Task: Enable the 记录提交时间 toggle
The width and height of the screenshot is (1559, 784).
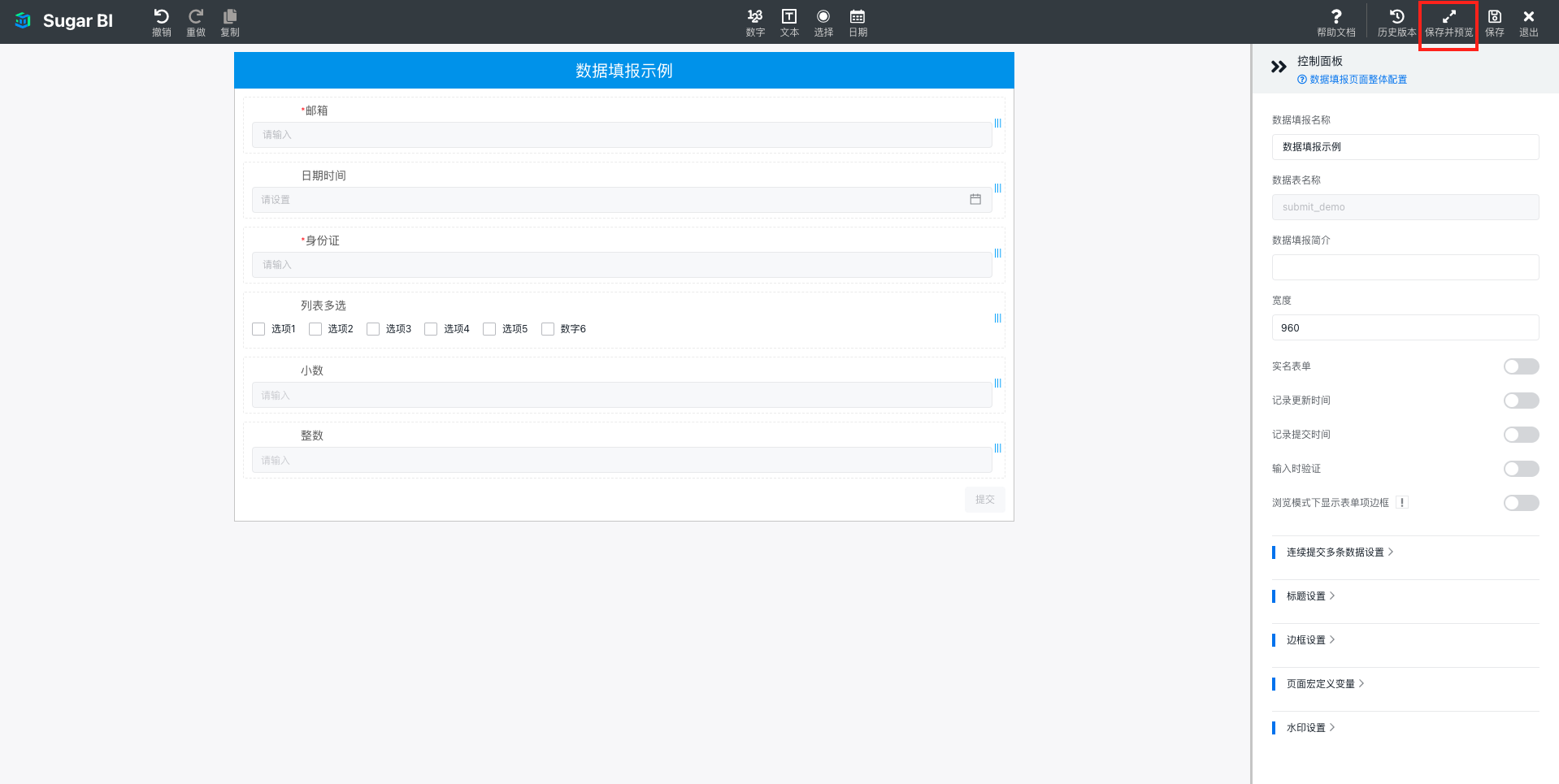Action: click(1521, 435)
